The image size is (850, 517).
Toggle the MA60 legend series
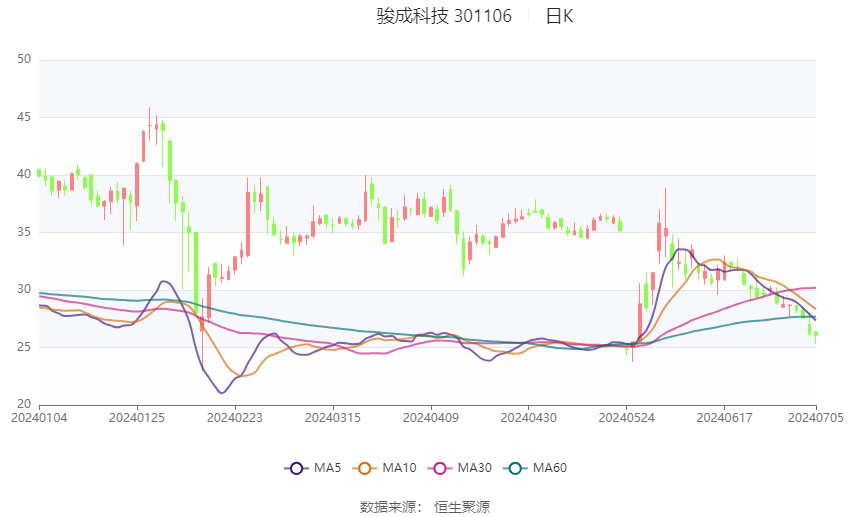[535, 468]
